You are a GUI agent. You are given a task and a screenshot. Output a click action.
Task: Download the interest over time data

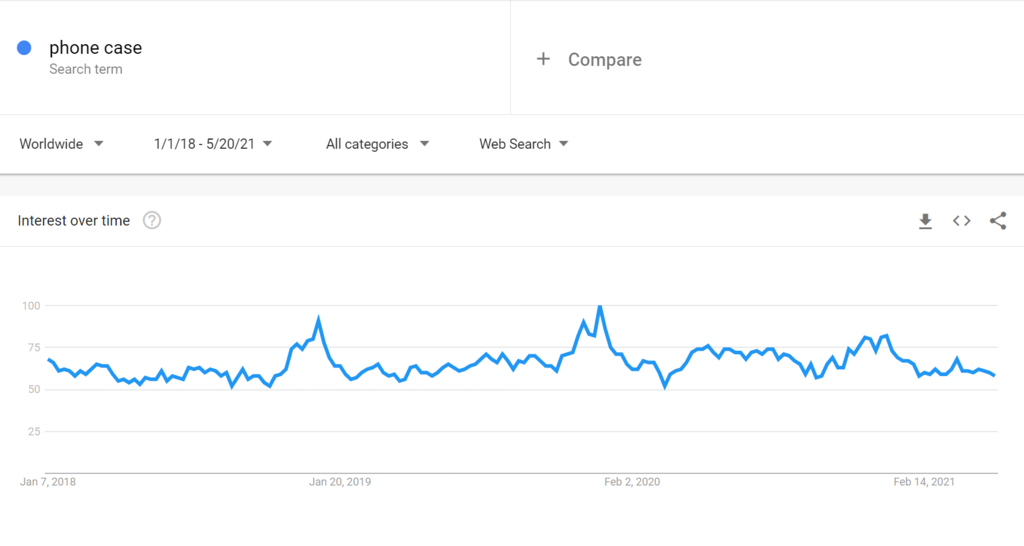point(925,221)
